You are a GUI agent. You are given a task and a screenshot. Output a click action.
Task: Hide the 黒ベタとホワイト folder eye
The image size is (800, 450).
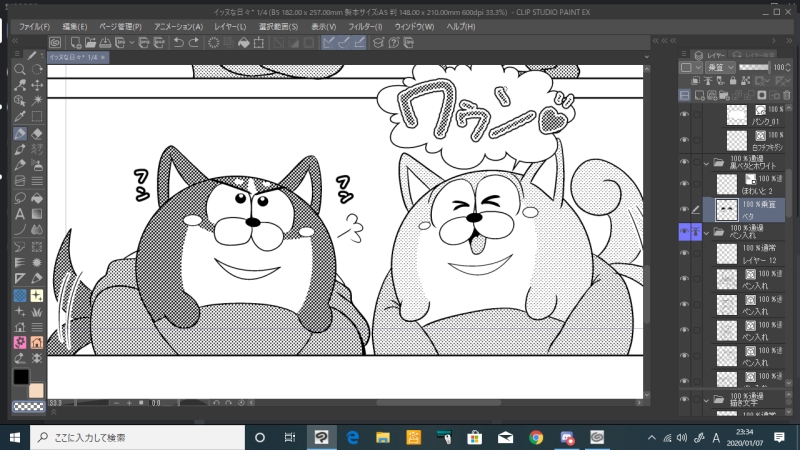point(684,162)
